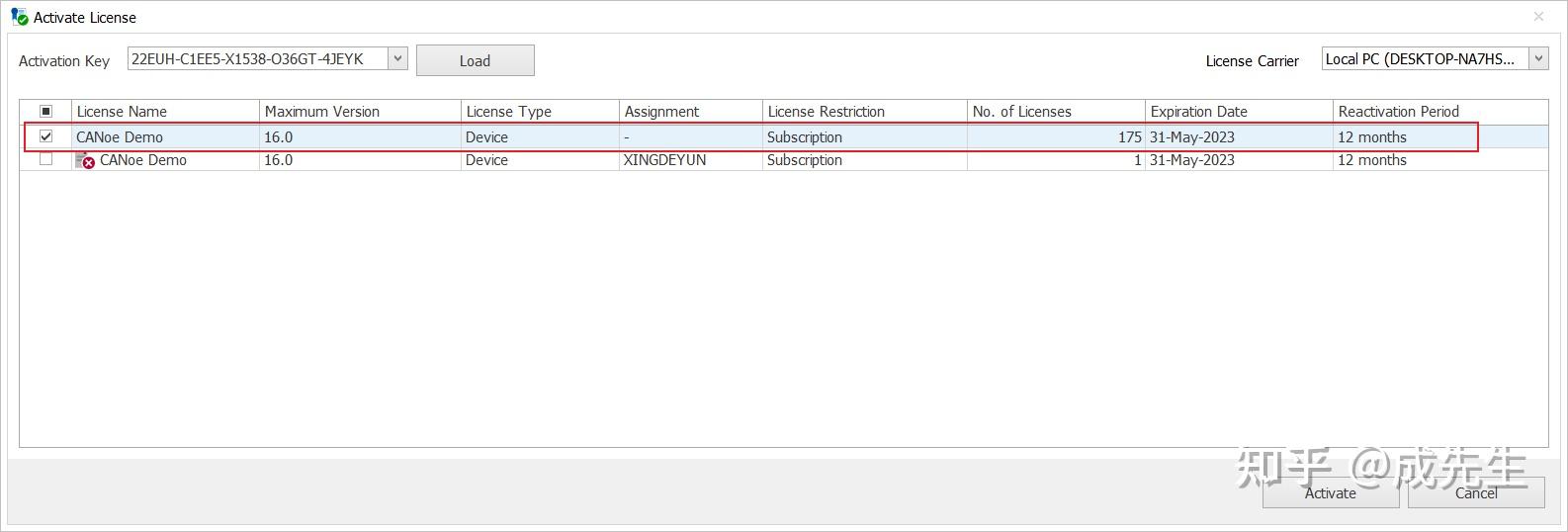Click the Activation Key input field

[x=257, y=58]
